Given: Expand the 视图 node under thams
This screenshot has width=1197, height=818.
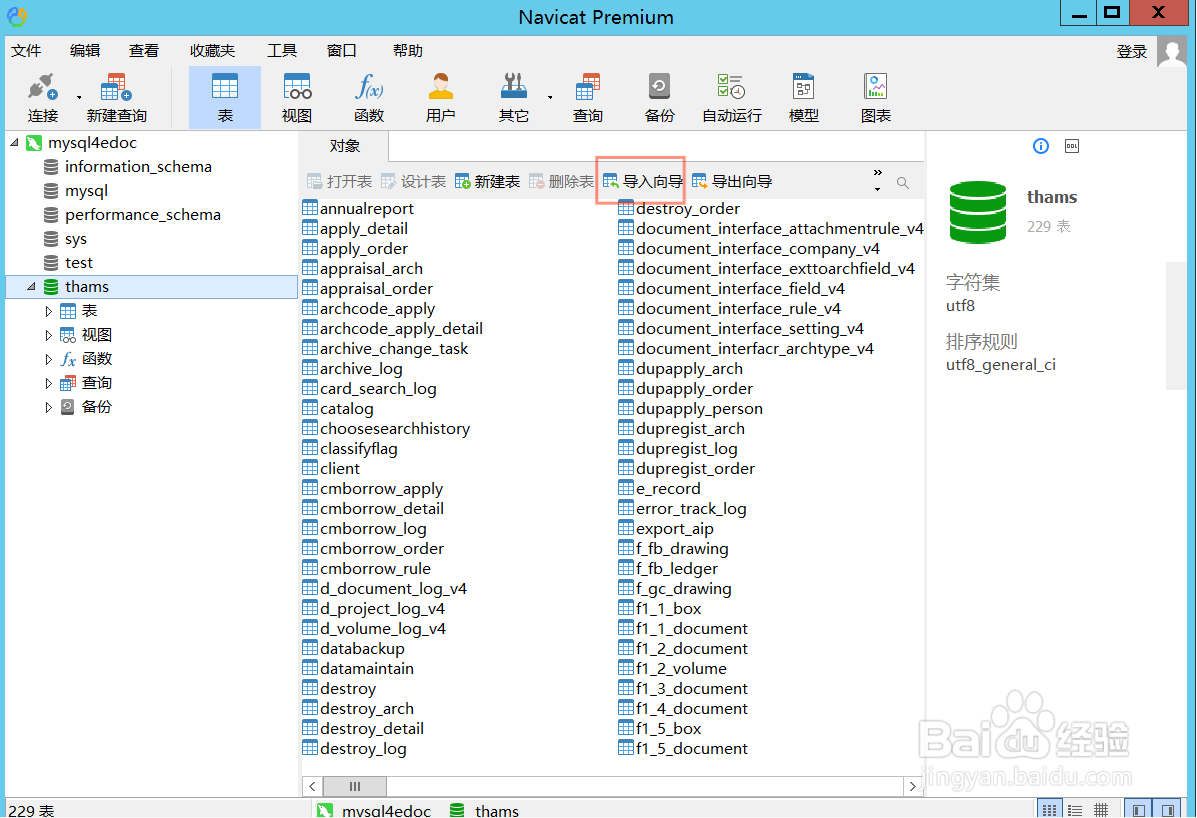Looking at the screenshot, I should pos(48,335).
